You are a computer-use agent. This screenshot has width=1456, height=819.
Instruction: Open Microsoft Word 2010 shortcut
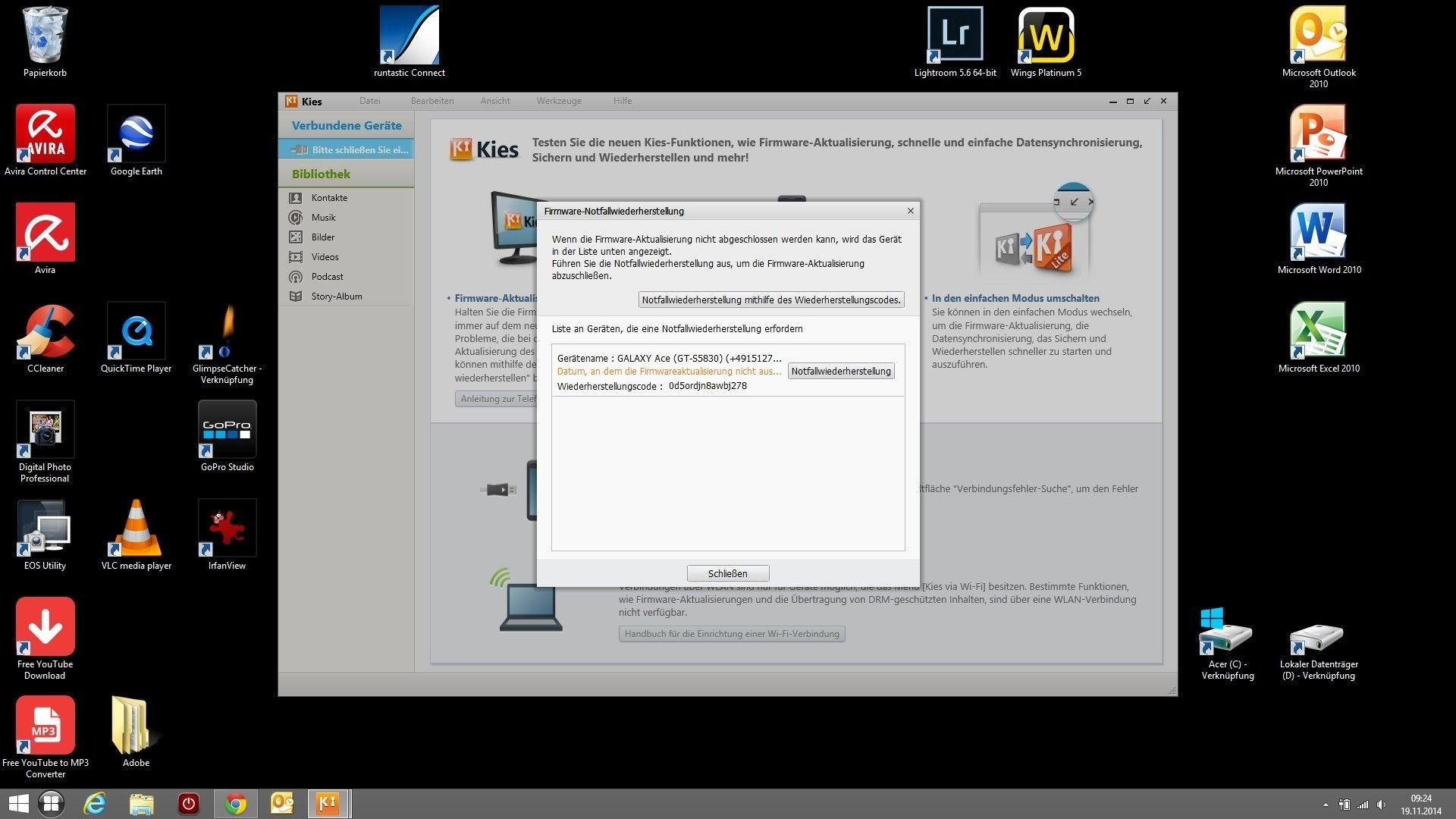1319,239
